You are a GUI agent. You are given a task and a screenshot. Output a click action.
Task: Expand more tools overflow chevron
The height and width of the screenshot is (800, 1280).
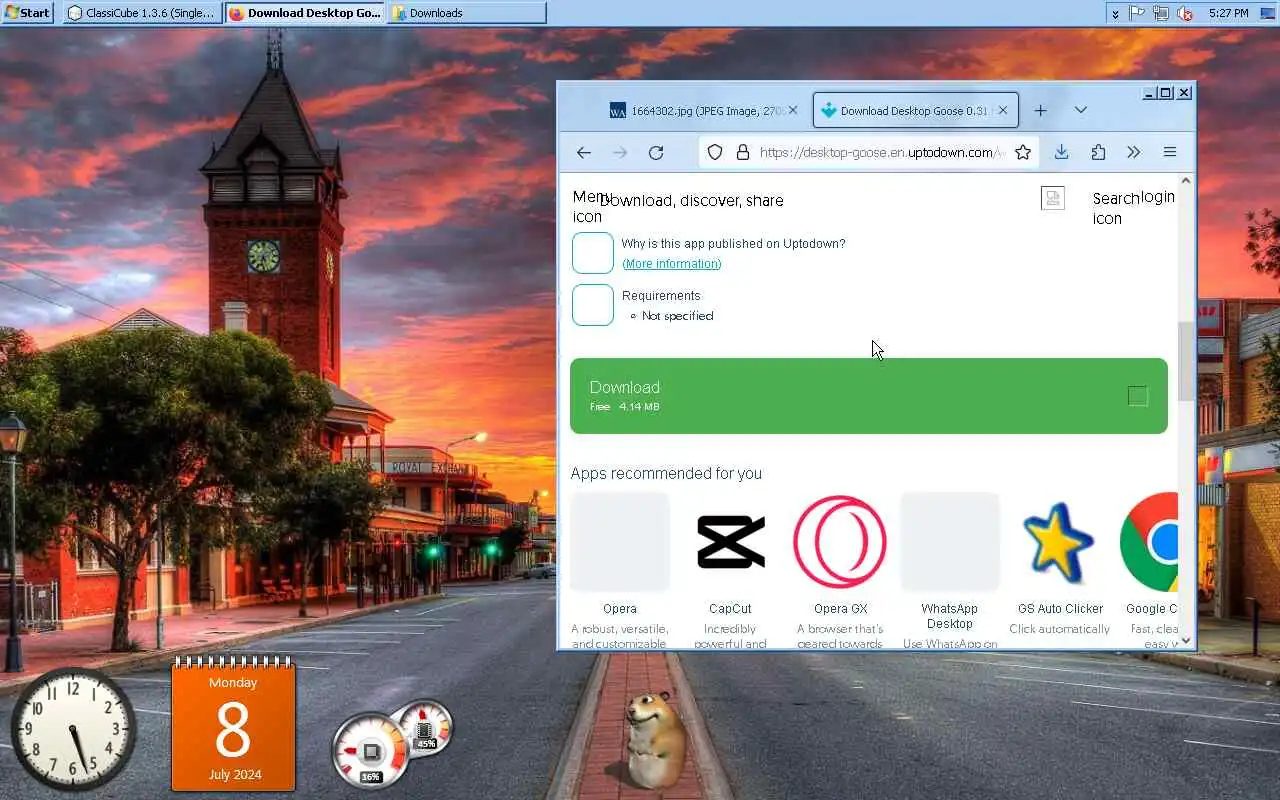click(1133, 152)
